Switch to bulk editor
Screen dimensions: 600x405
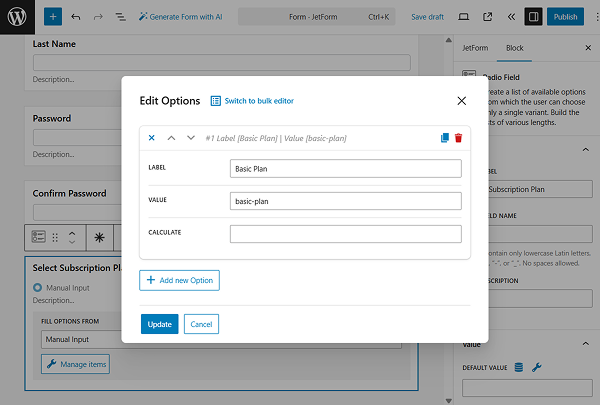[x=252, y=101]
